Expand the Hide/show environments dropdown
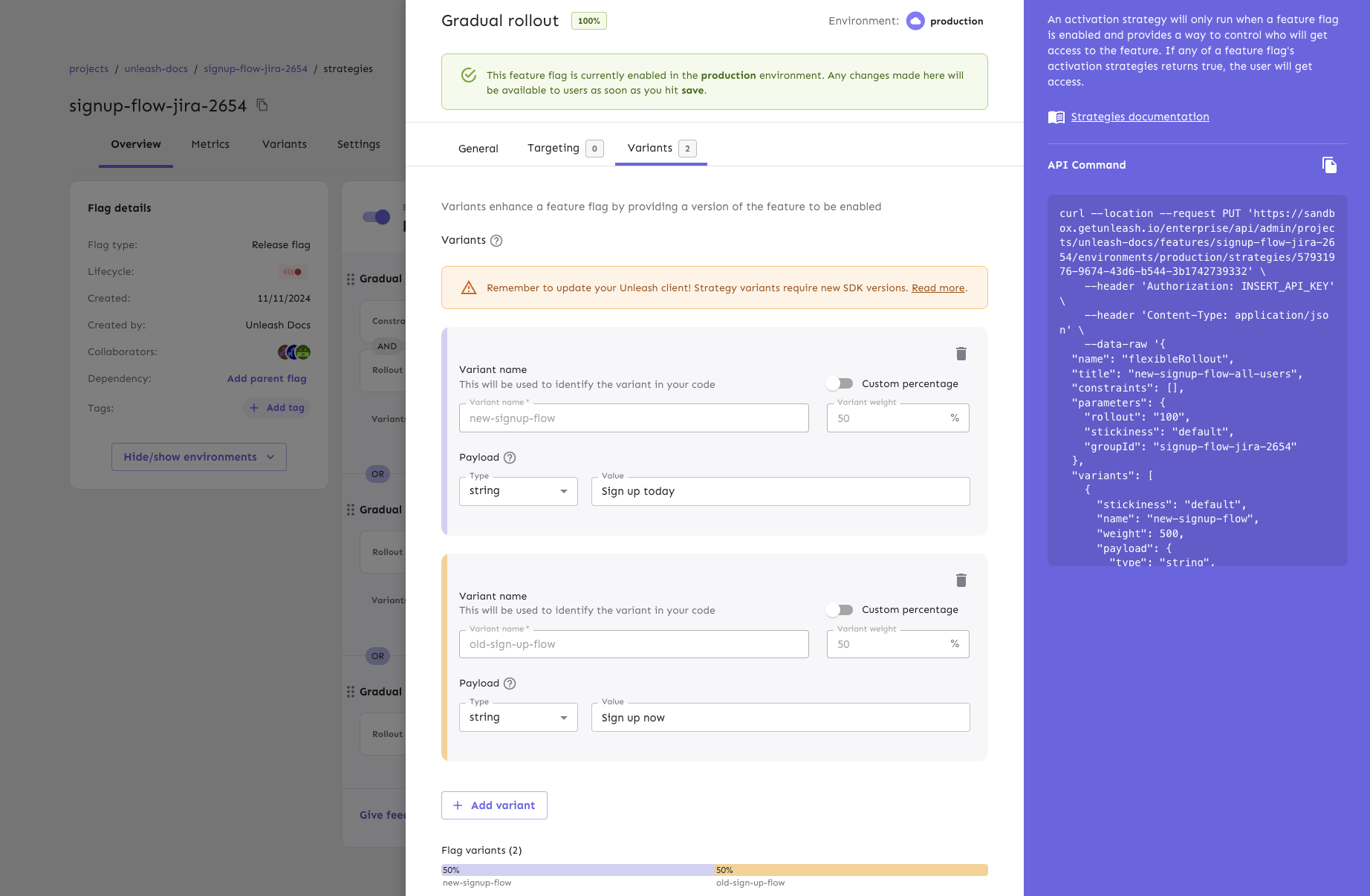This screenshot has height=896, width=1370. pos(198,457)
